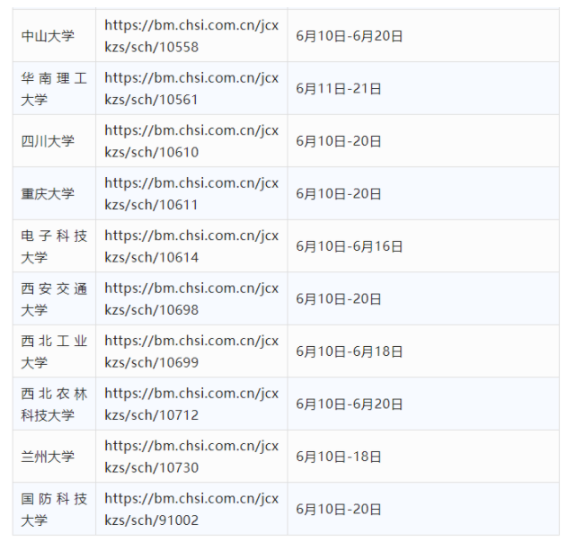Viewport: 568px width, 542px height.
Task: Open the 华南理工大学 URL ending 10561
Action: point(191,88)
